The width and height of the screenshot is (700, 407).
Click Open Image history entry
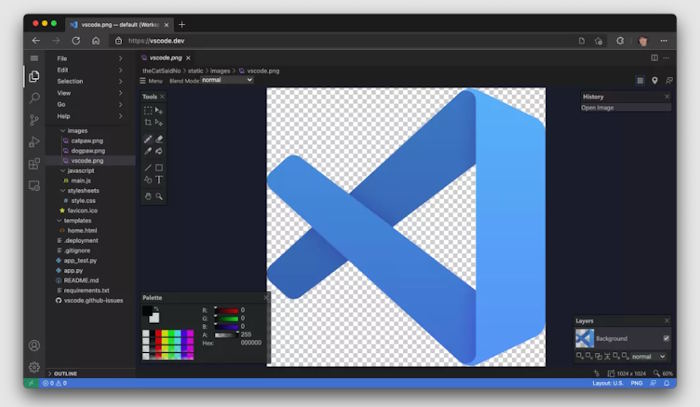click(x=625, y=108)
